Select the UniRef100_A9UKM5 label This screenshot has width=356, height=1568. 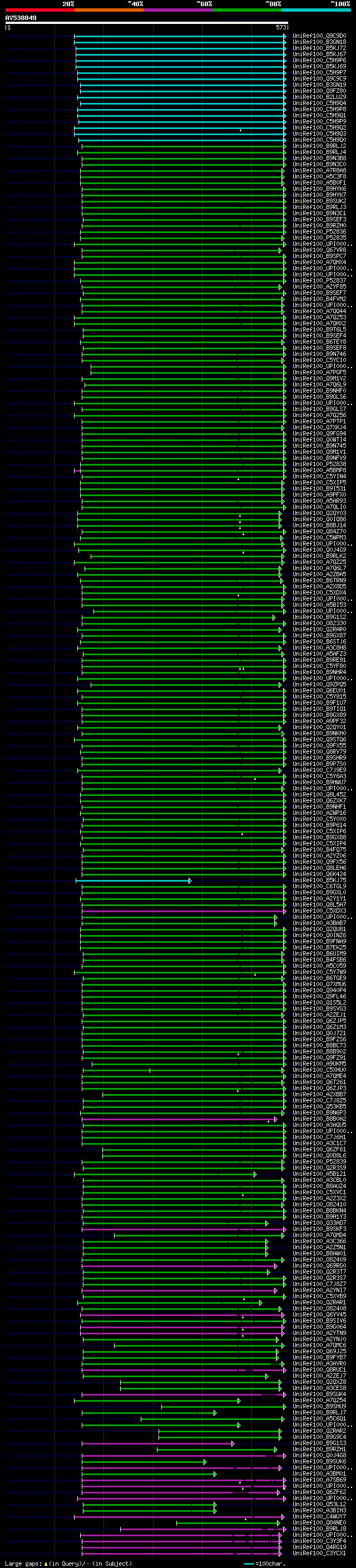(x=319, y=1064)
